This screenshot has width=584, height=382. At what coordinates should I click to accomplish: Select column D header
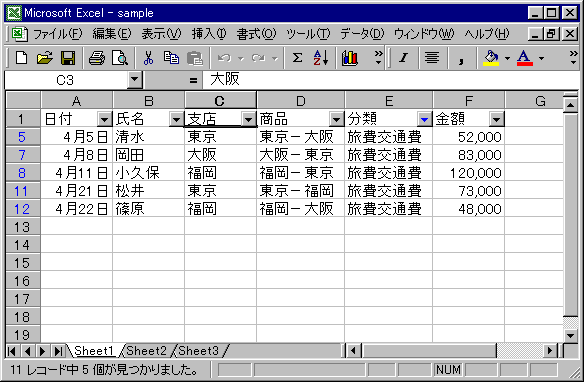click(301, 101)
